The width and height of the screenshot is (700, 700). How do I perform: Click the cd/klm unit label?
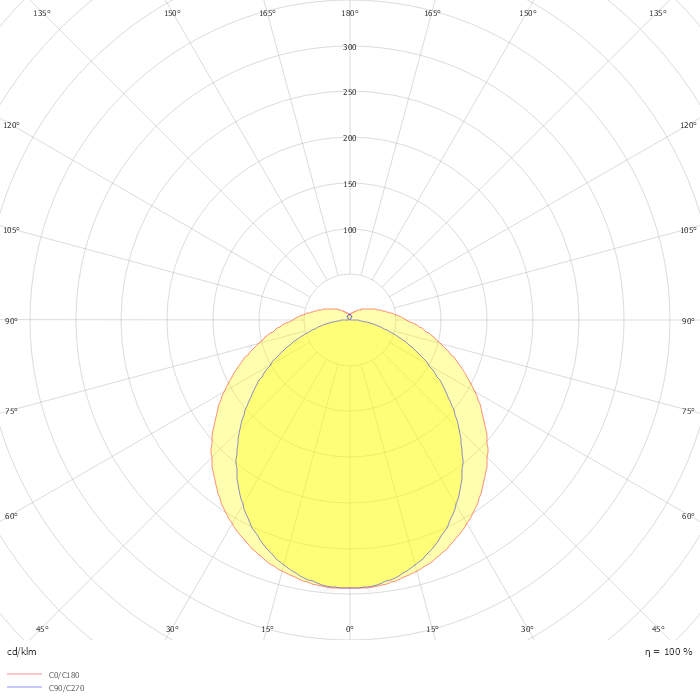coord(21,652)
